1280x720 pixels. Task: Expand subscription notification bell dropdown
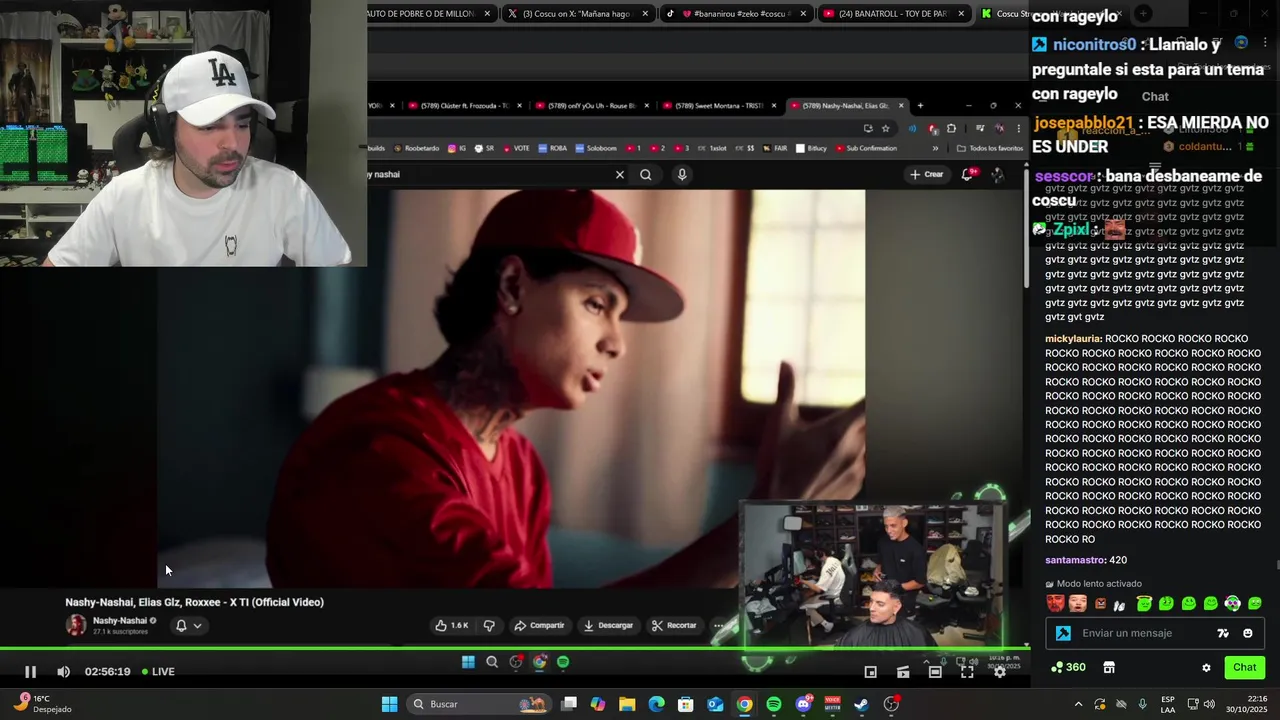click(x=189, y=625)
